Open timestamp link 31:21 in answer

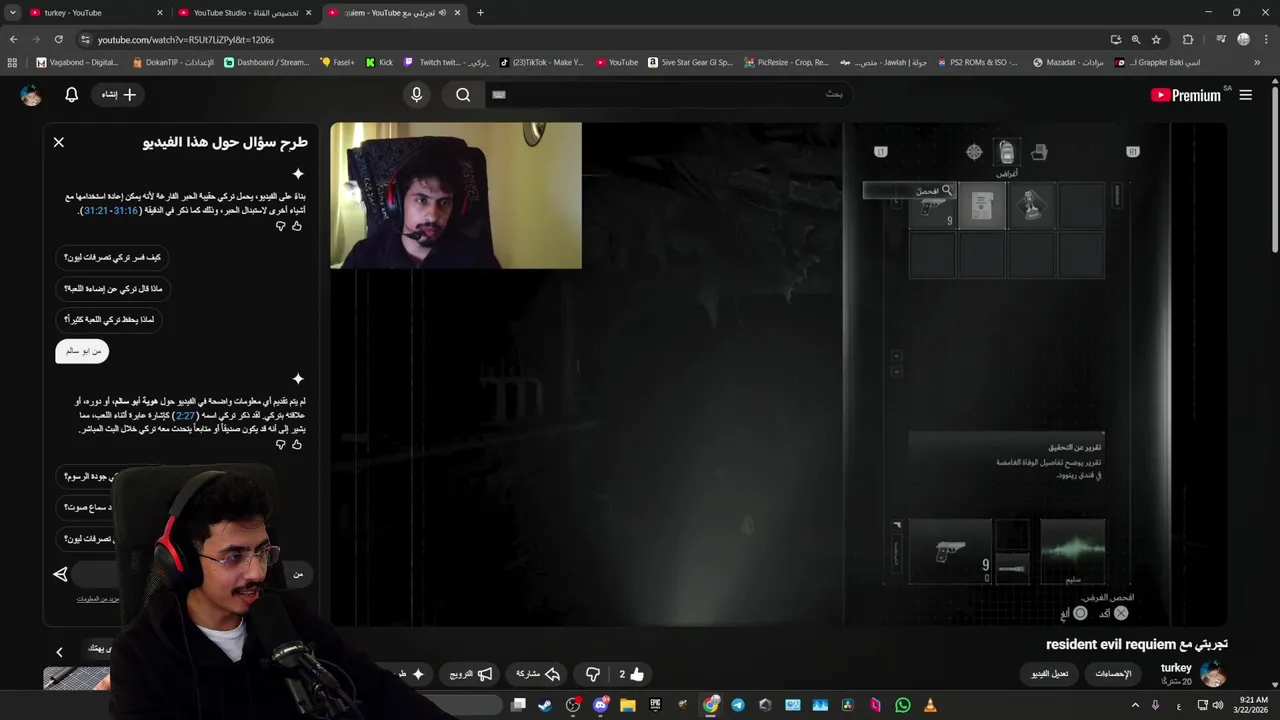[x=95, y=211]
